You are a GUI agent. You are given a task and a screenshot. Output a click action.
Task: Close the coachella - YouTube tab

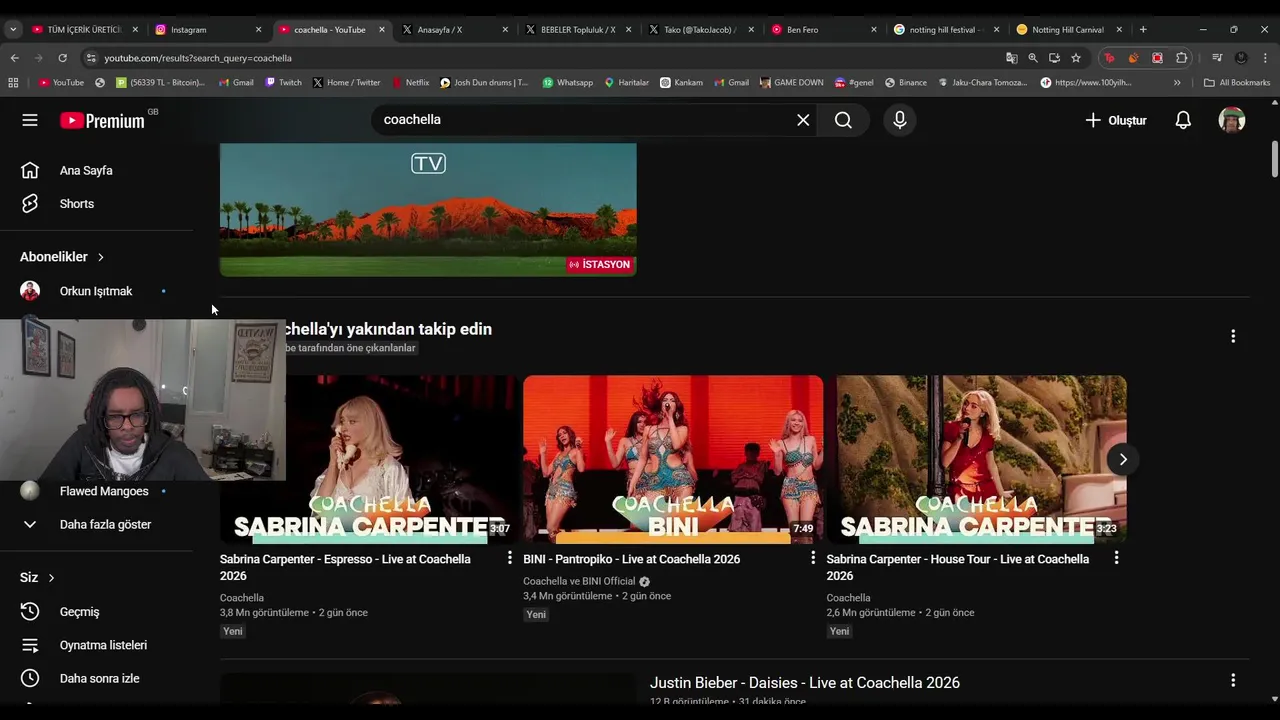pos(381,30)
